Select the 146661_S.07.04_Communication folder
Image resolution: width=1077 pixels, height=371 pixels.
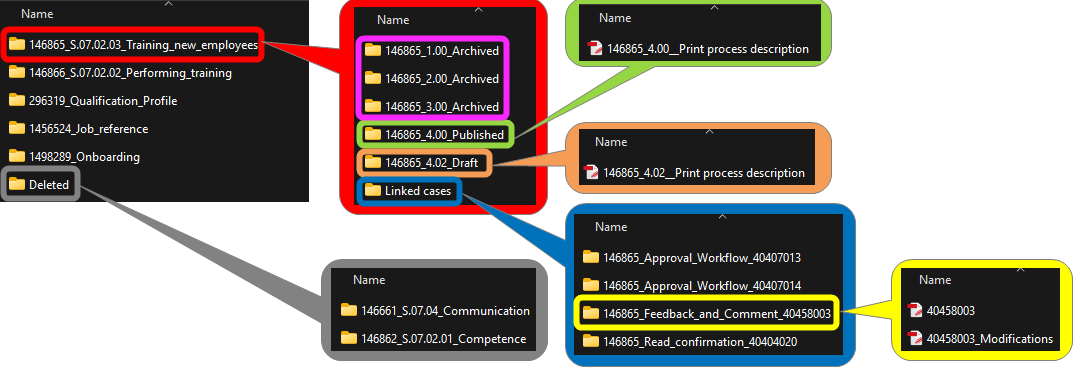[x=435, y=311]
